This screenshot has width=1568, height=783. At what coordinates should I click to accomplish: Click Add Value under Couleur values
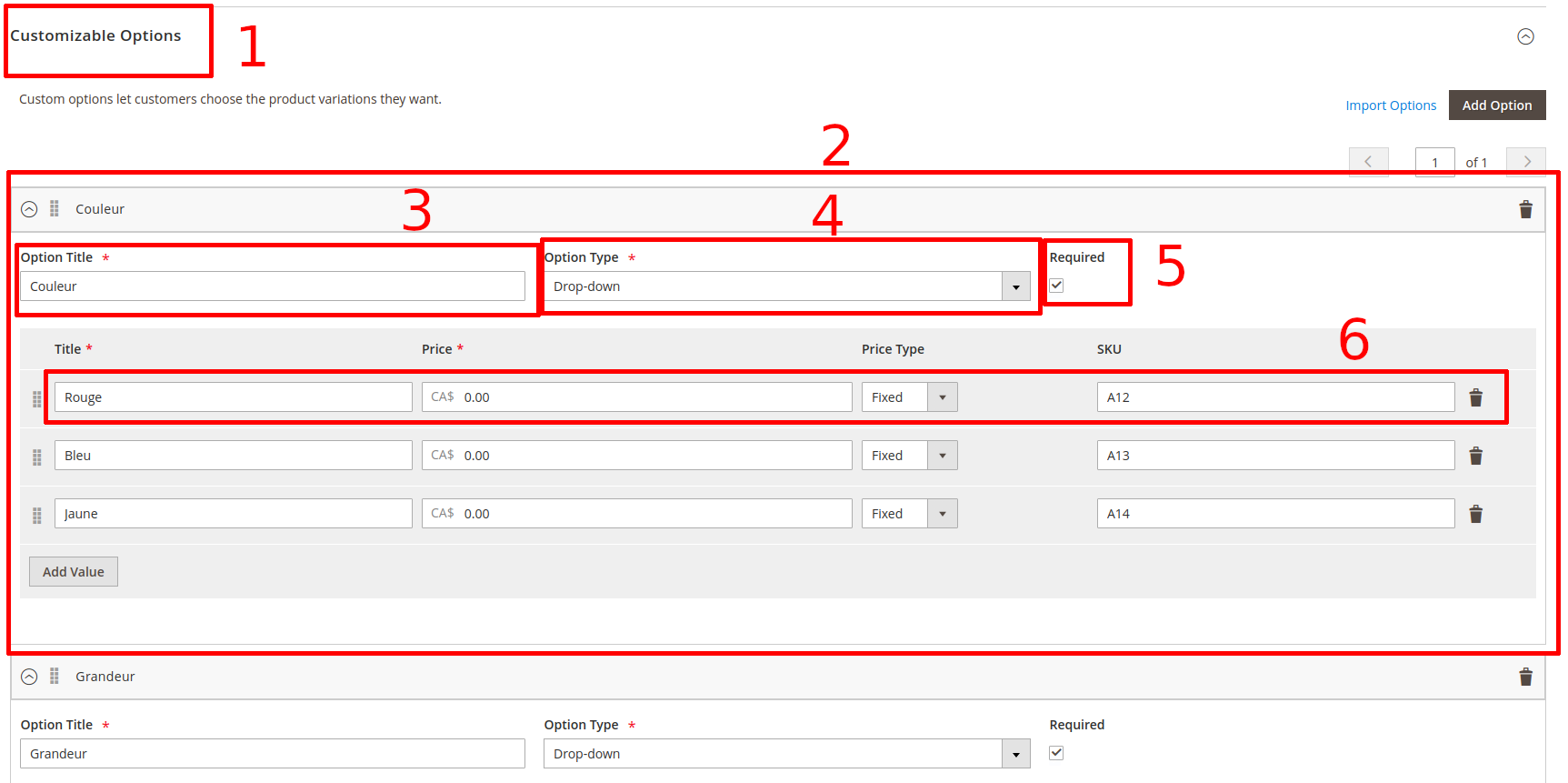(74, 572)
